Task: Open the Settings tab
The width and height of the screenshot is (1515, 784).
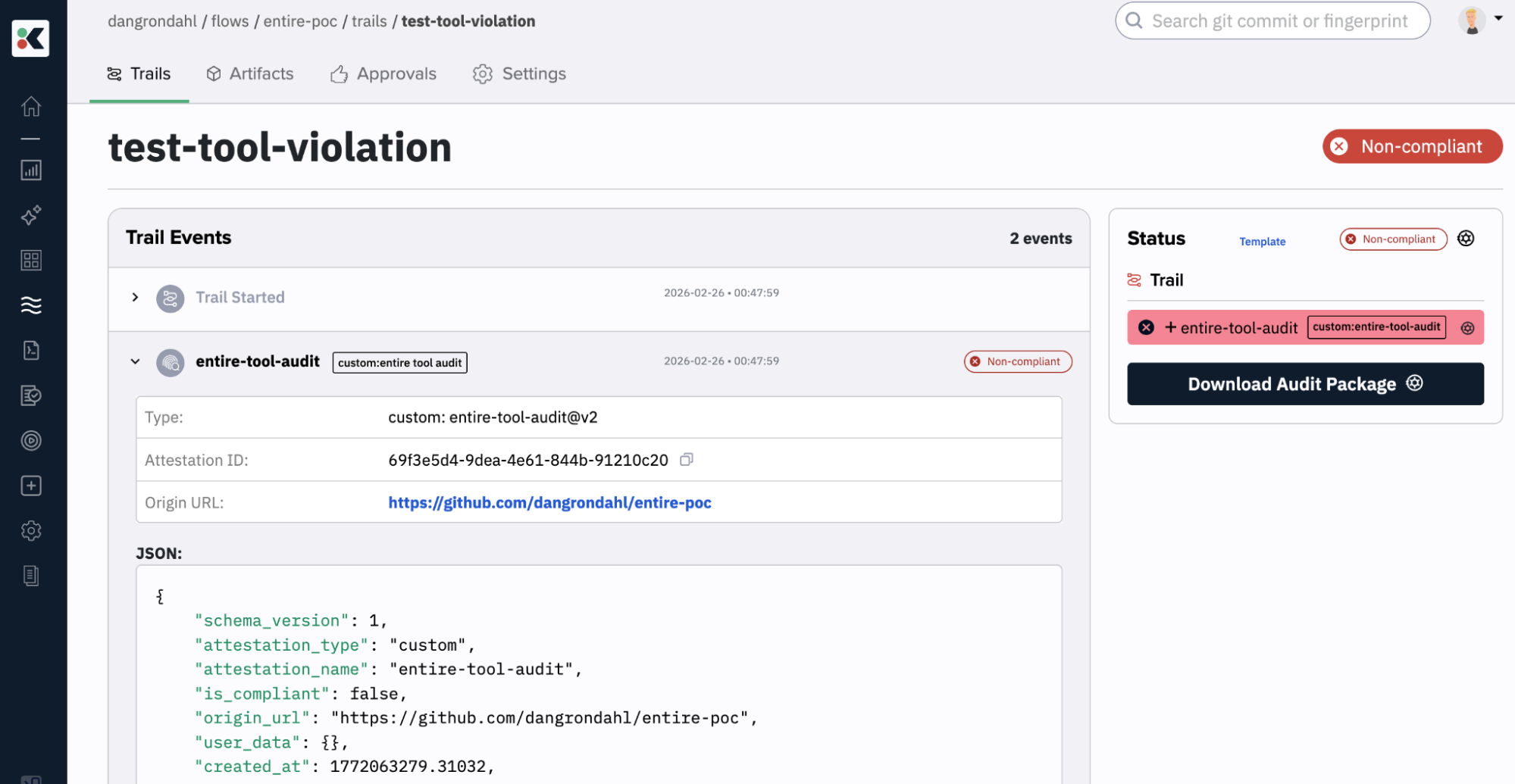Action: pos(520,74)
